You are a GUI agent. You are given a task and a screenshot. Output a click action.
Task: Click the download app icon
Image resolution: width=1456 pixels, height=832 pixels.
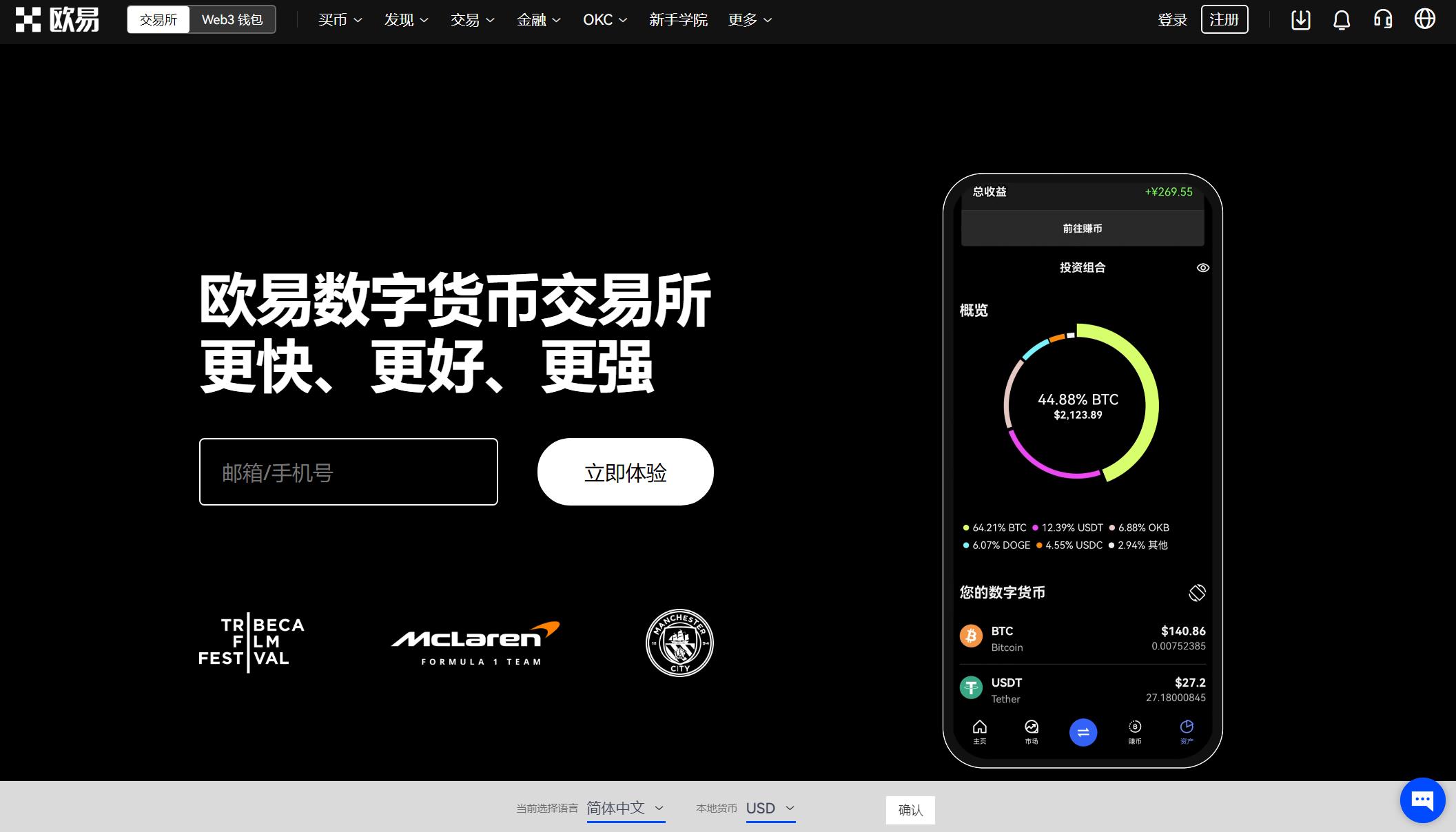point(1299,19)
